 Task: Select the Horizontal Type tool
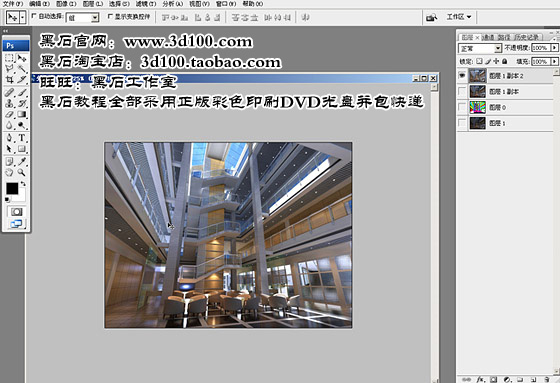(22, 138)
